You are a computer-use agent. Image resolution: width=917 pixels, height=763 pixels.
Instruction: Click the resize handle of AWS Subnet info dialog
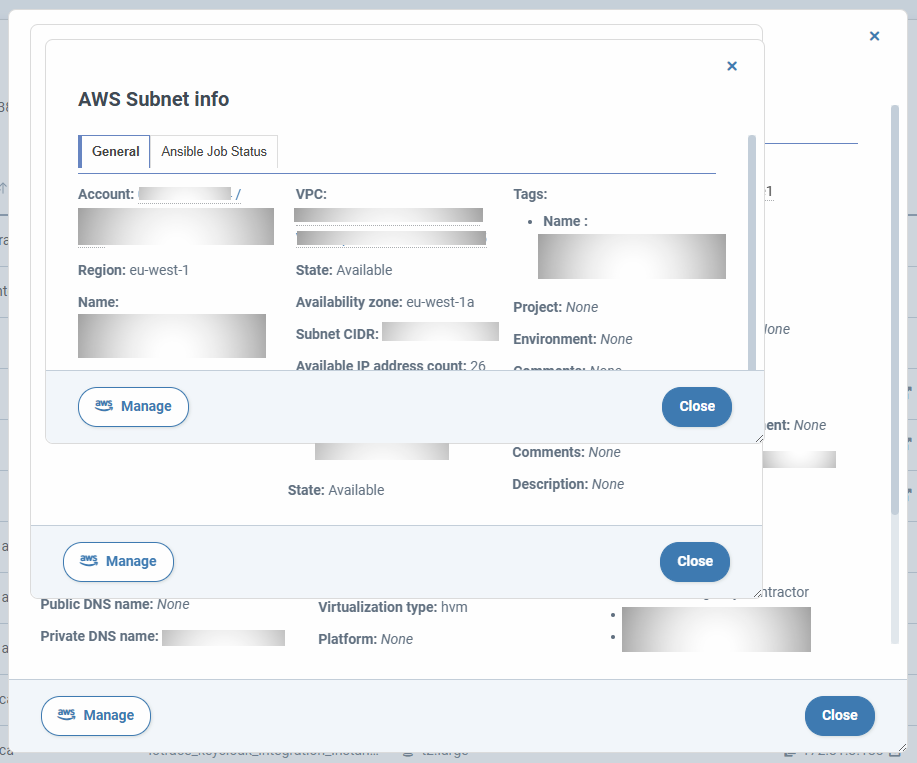[x=759, y=438]
